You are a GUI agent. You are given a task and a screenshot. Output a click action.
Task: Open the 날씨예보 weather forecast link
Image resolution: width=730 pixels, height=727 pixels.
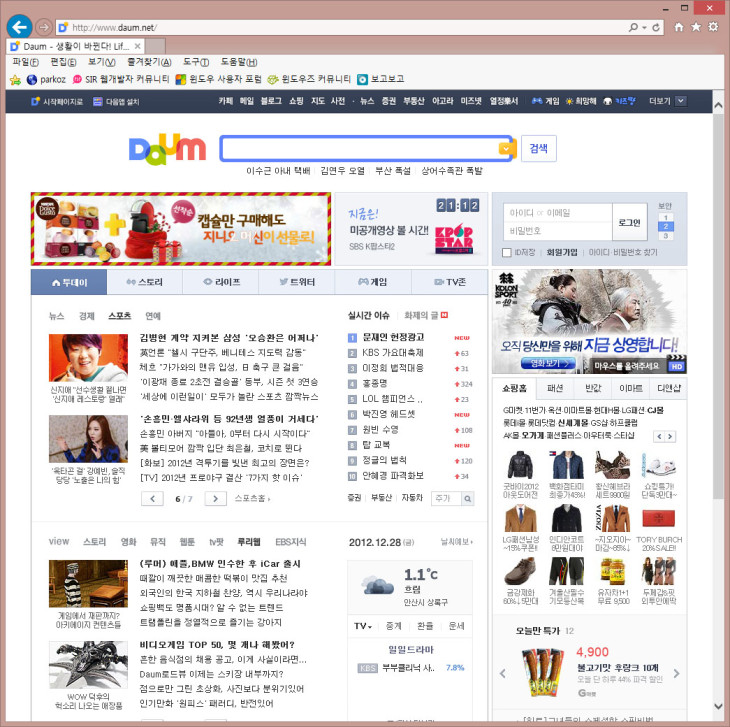point(457,542)
